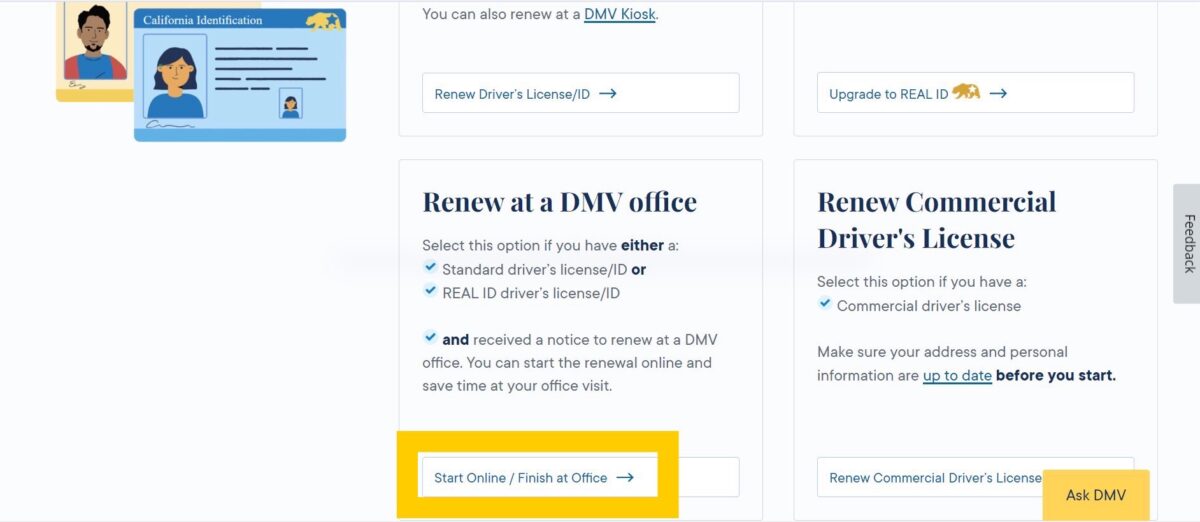Follow the 'up to date' link
1200x522 pixels.
957,376
